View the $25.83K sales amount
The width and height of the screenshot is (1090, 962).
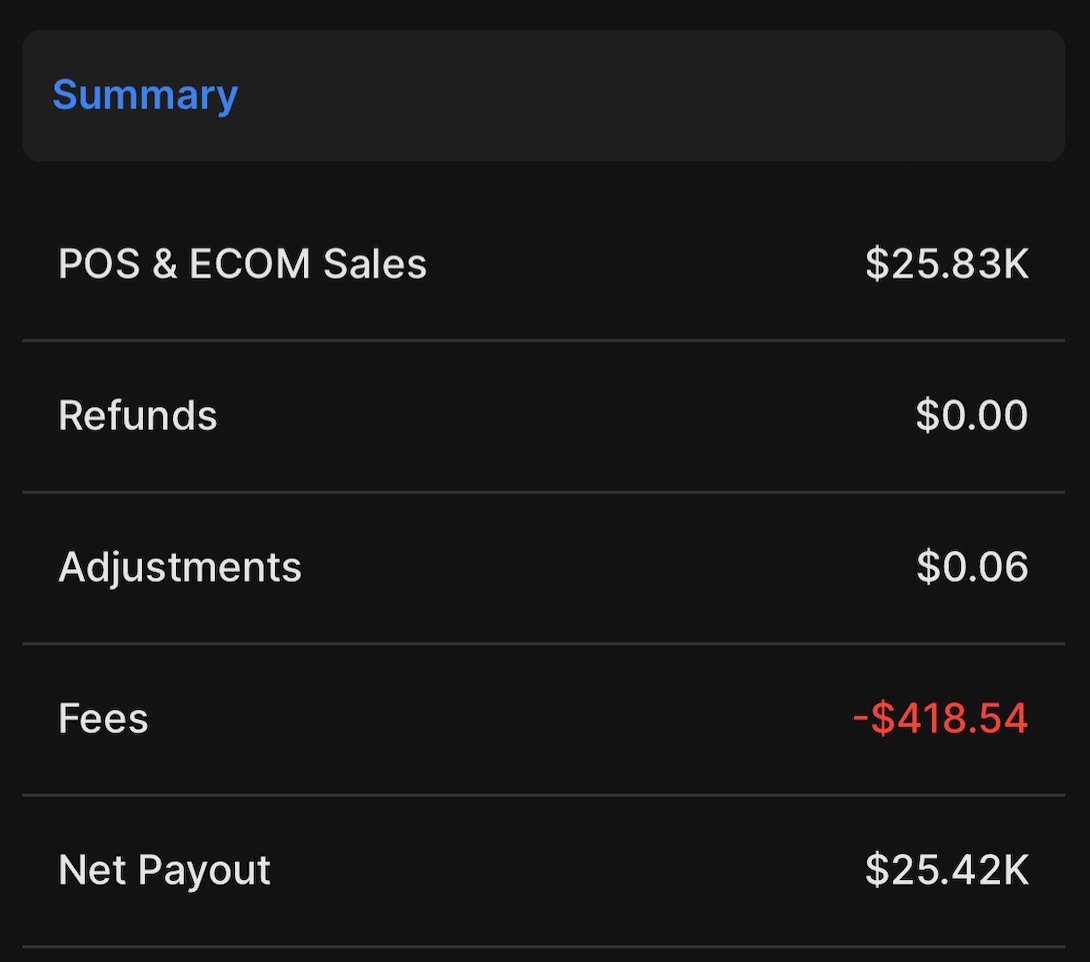[x=947, y=264]
